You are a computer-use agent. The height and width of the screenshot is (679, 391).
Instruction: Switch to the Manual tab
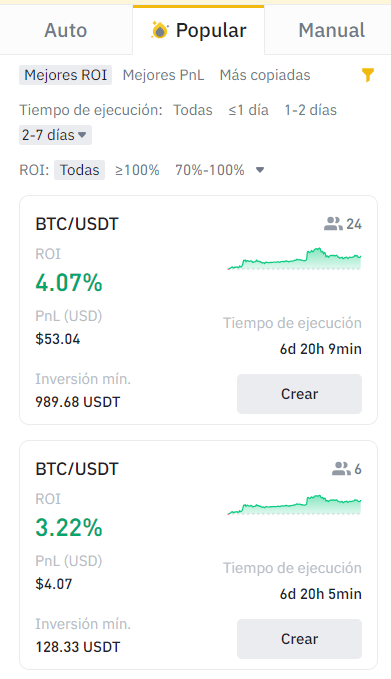(332, 30)
